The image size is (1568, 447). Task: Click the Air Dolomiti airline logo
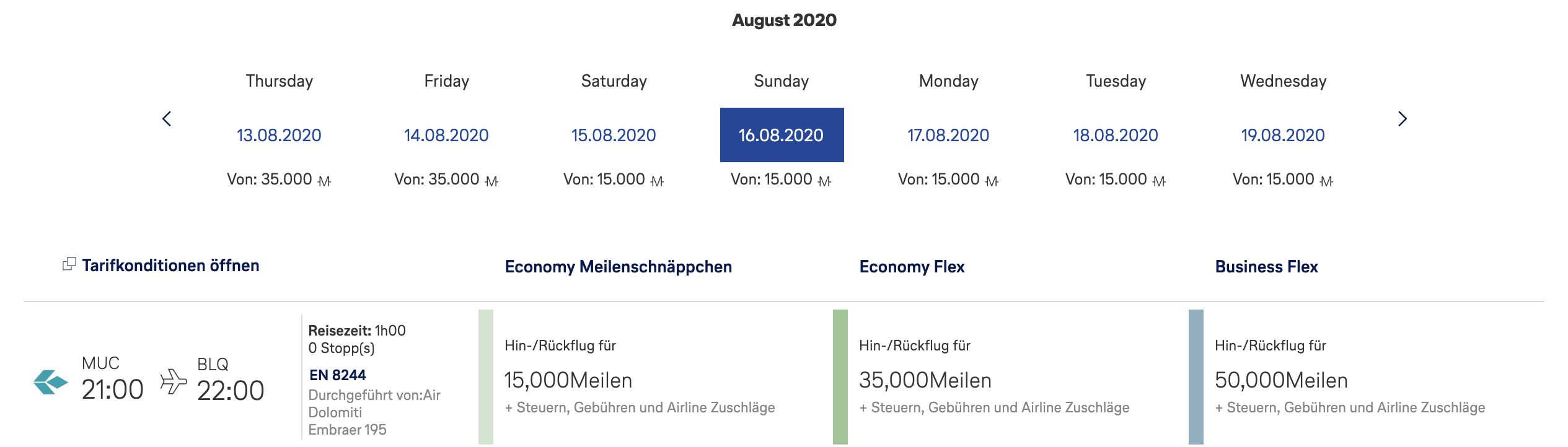pyautogui.click(x=50, y=381)
